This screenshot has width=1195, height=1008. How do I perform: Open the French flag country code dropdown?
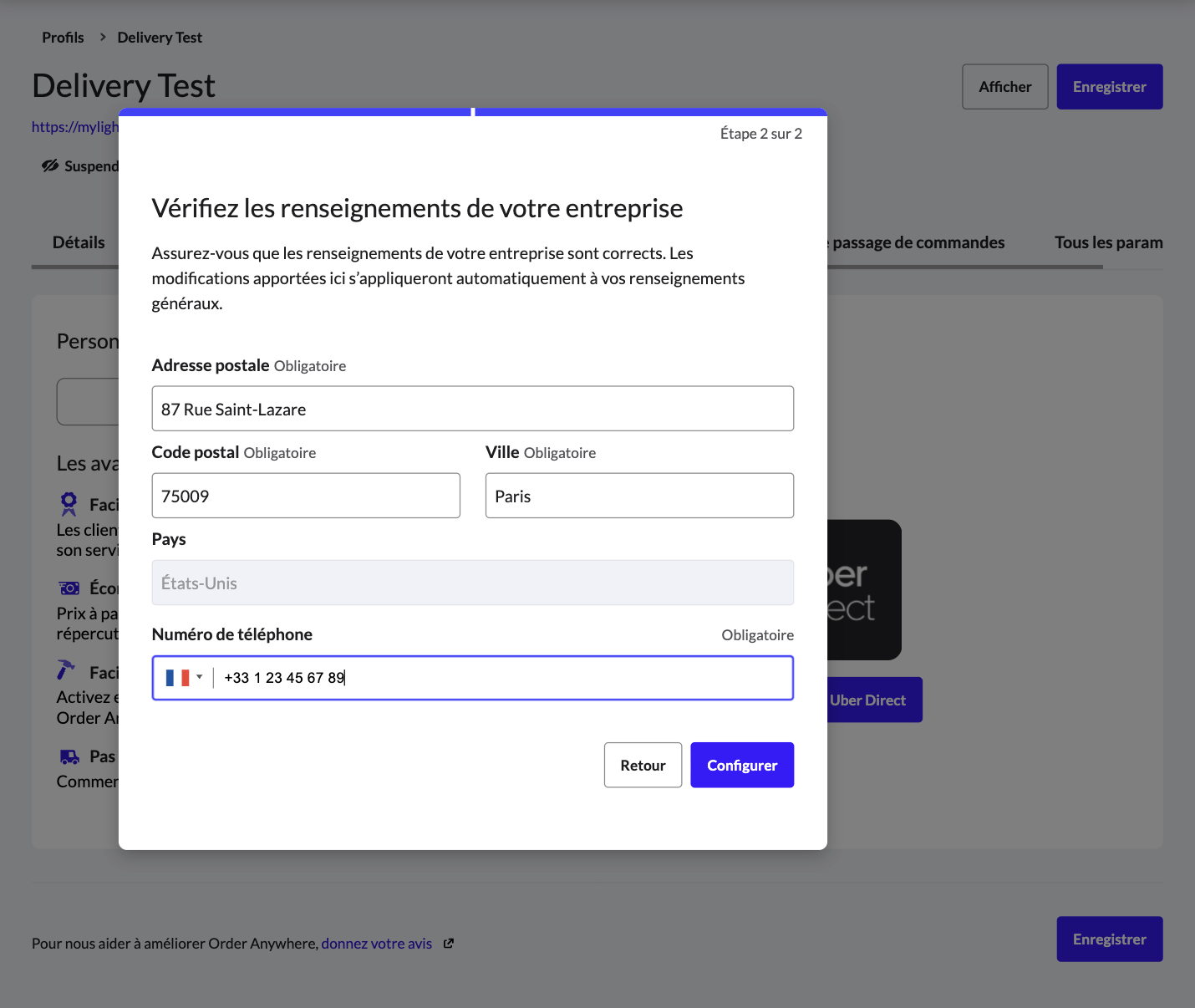184,678
